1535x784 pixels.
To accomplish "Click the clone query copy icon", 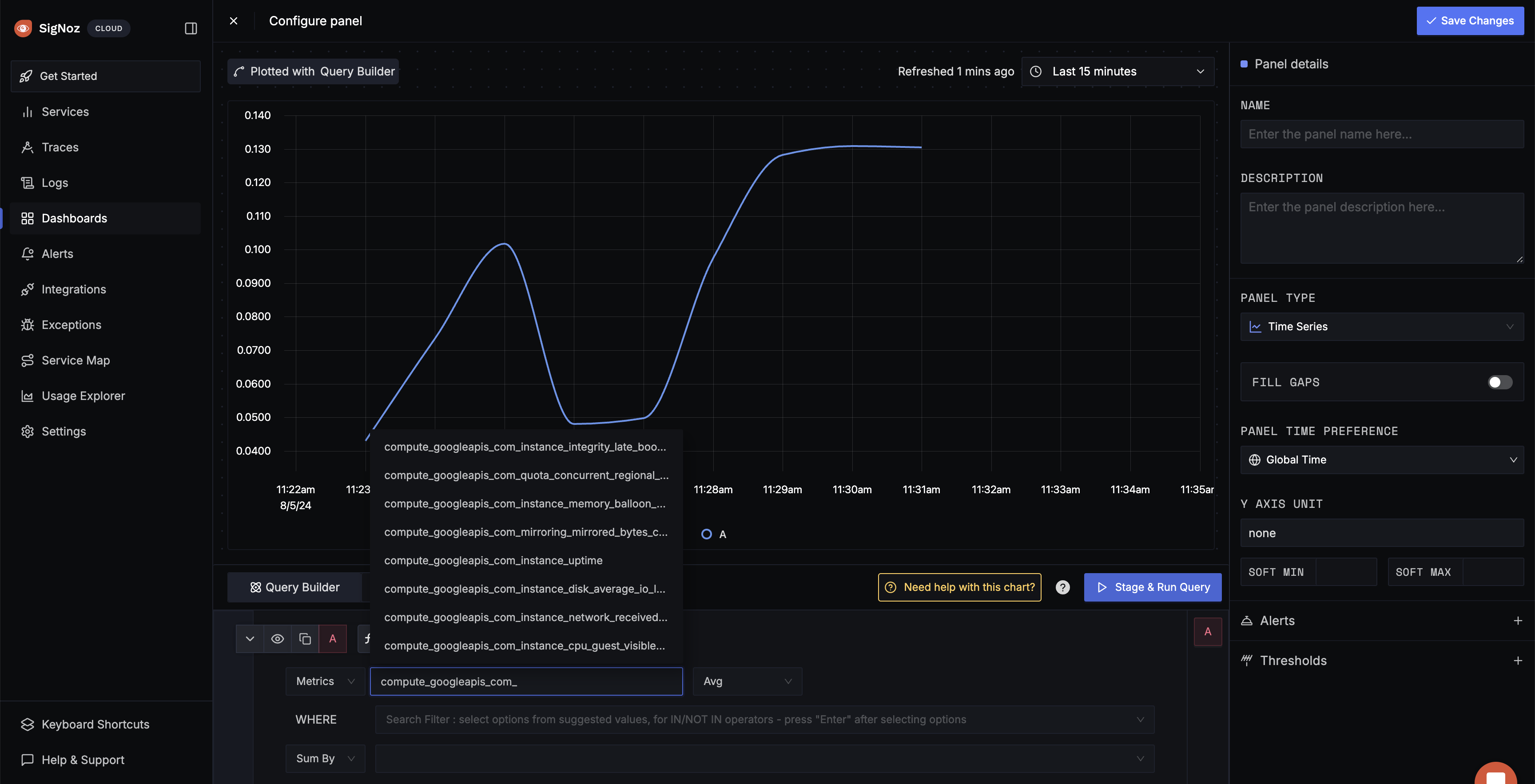I will 305,639.
